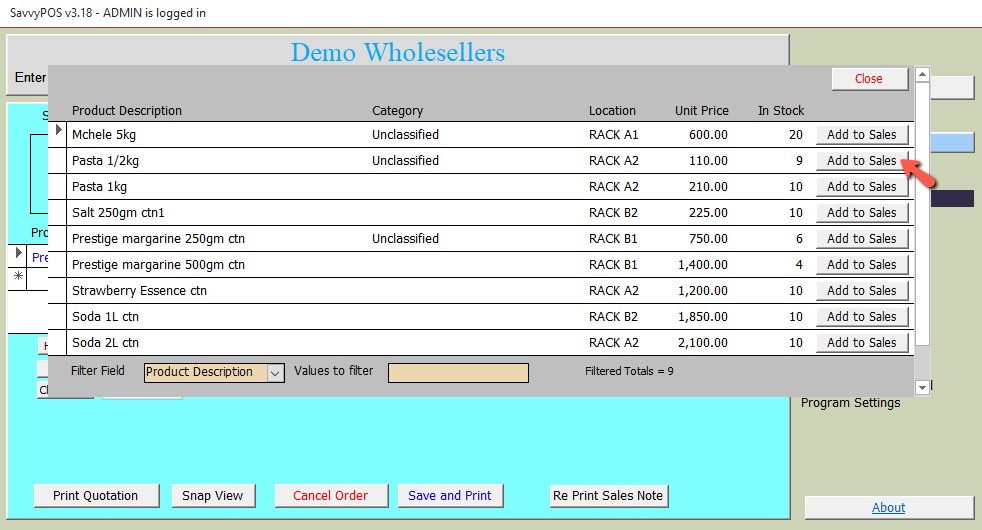Add Salt 250gm ctn1 to sales
The height and width of the screenshot is (530, 982).
pyautogui.click(x=861, y=213)
